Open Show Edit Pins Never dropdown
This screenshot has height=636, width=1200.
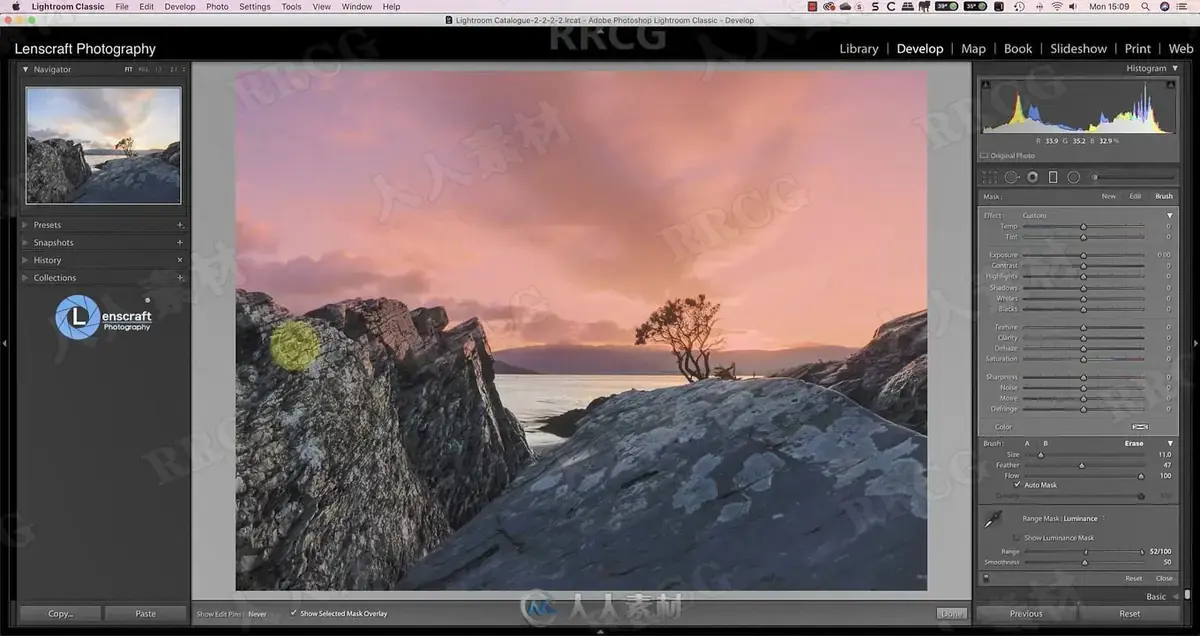[257, 614]
